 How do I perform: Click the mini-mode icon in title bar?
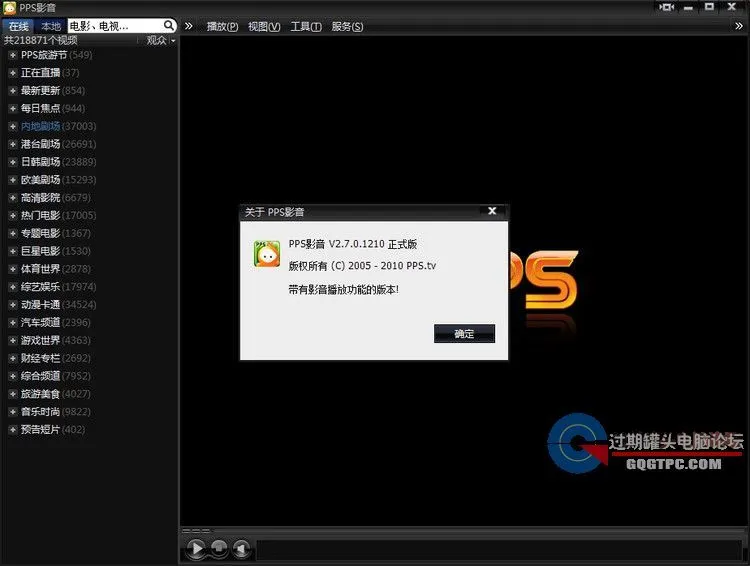[666, 7]
